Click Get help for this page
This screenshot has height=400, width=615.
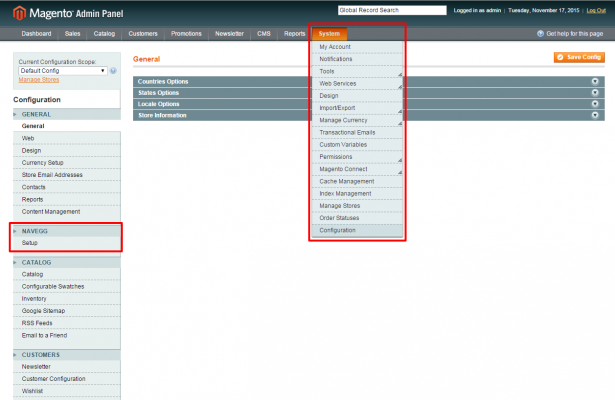(x=575, y=34)
